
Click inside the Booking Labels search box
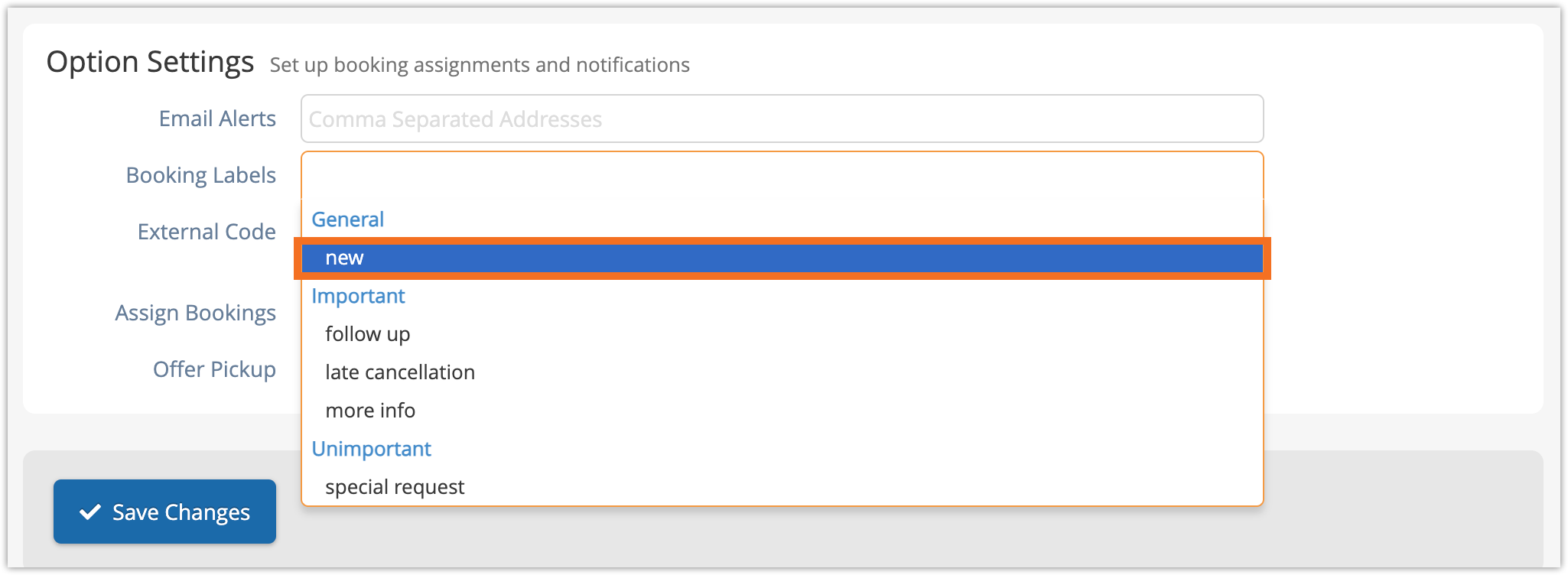click(x=780, y=176)
